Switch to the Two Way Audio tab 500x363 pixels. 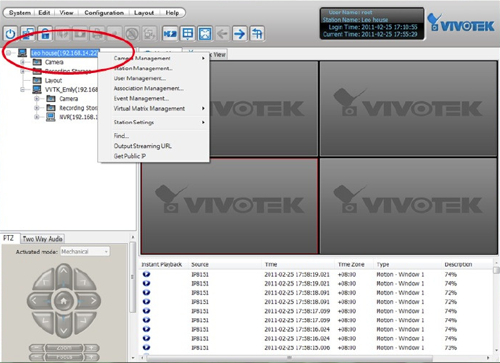[x=42, y=239]
